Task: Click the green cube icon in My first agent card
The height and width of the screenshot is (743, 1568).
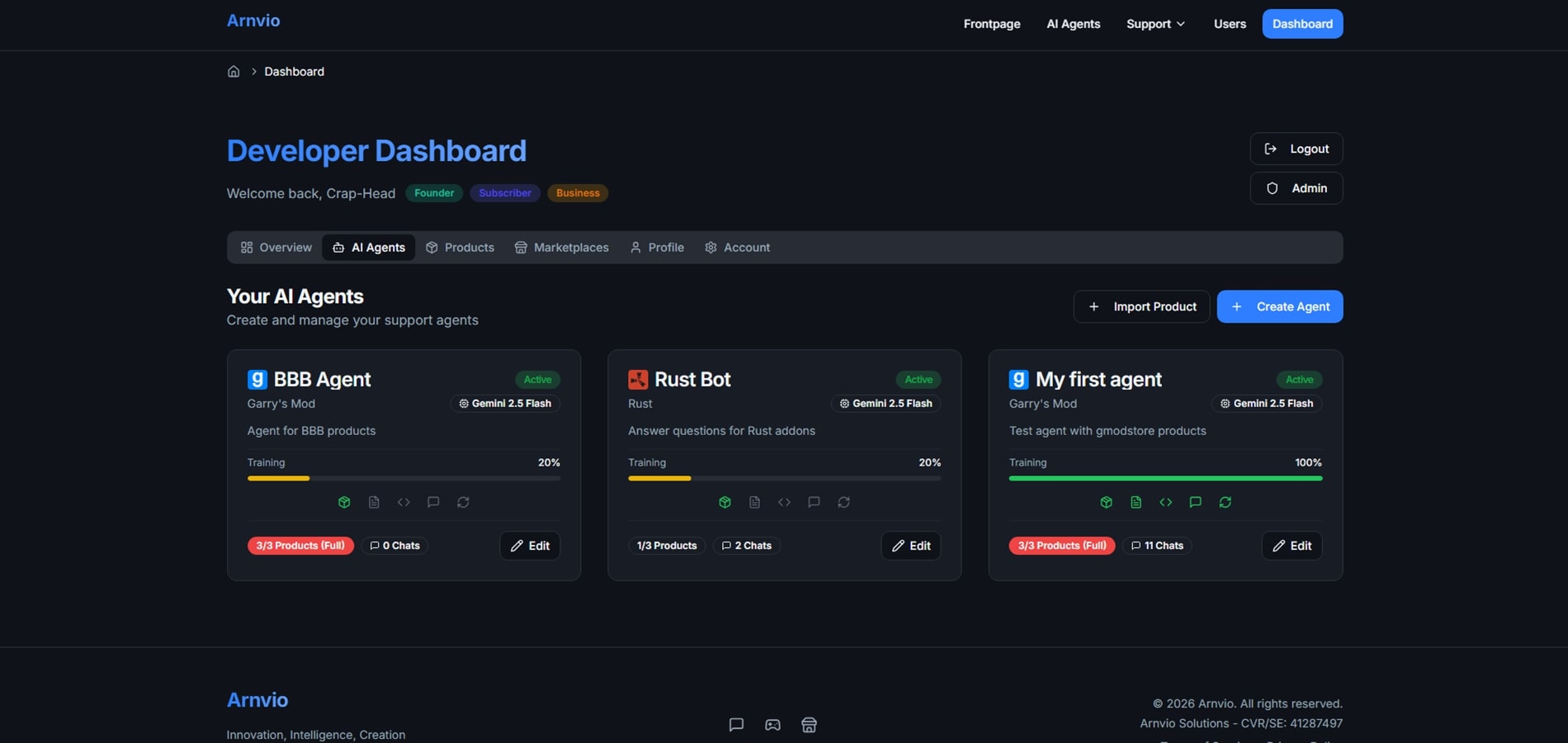Action: (1106, 502)
